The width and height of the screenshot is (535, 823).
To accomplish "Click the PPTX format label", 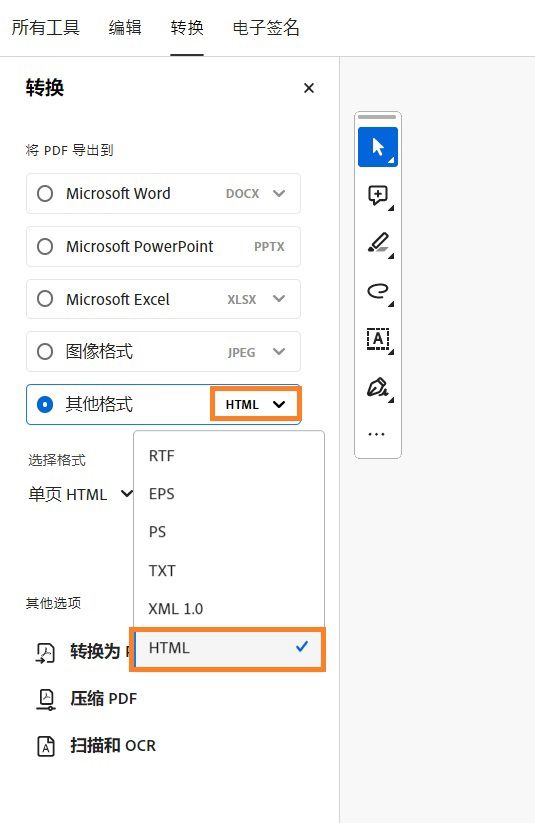I will [x=269, y=247].
